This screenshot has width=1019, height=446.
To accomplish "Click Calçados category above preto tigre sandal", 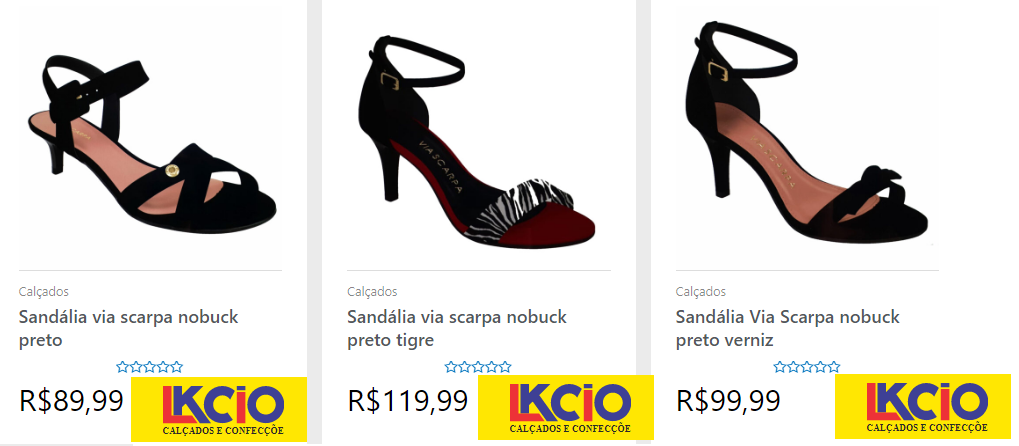I will (372, 292).
